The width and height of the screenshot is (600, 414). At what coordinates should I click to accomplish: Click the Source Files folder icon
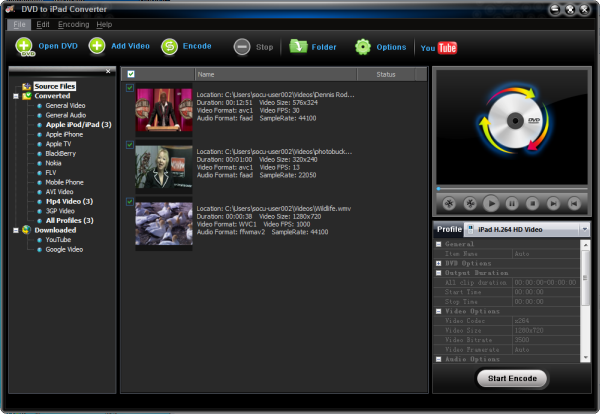click(x=26, y=86)
